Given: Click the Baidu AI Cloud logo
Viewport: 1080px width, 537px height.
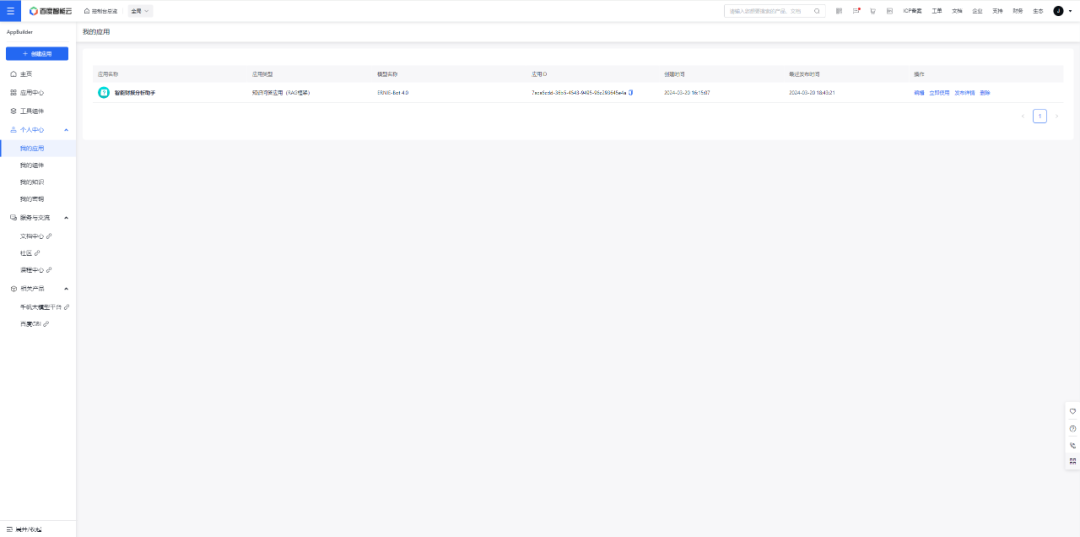Looking at the screenshot, I should 51,11.
